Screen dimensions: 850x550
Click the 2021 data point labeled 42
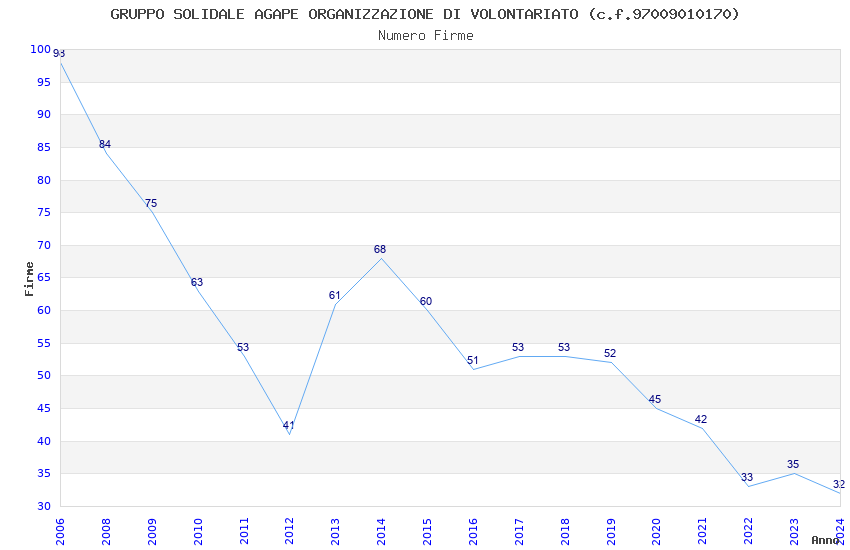tap(701, 419)
